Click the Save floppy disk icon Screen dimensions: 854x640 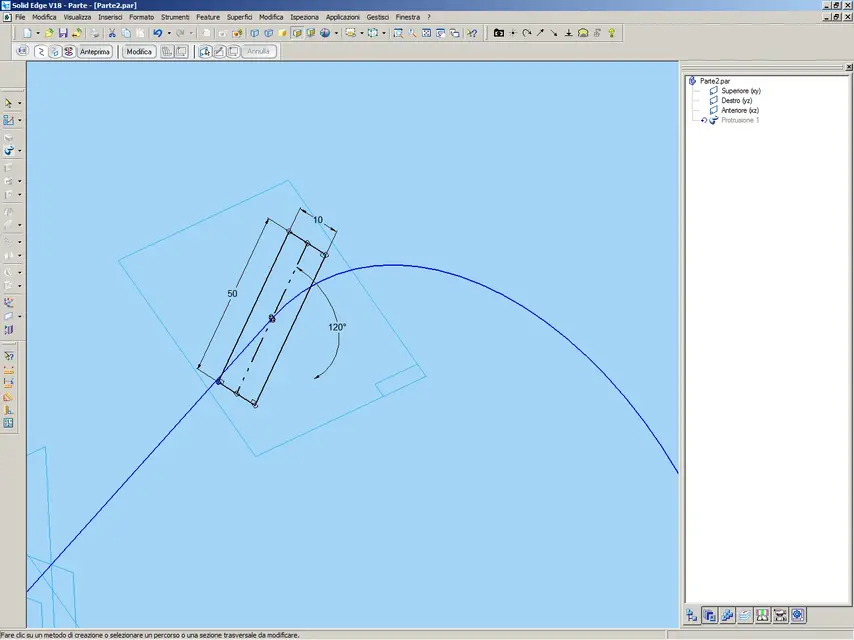[x=63, y=33]
